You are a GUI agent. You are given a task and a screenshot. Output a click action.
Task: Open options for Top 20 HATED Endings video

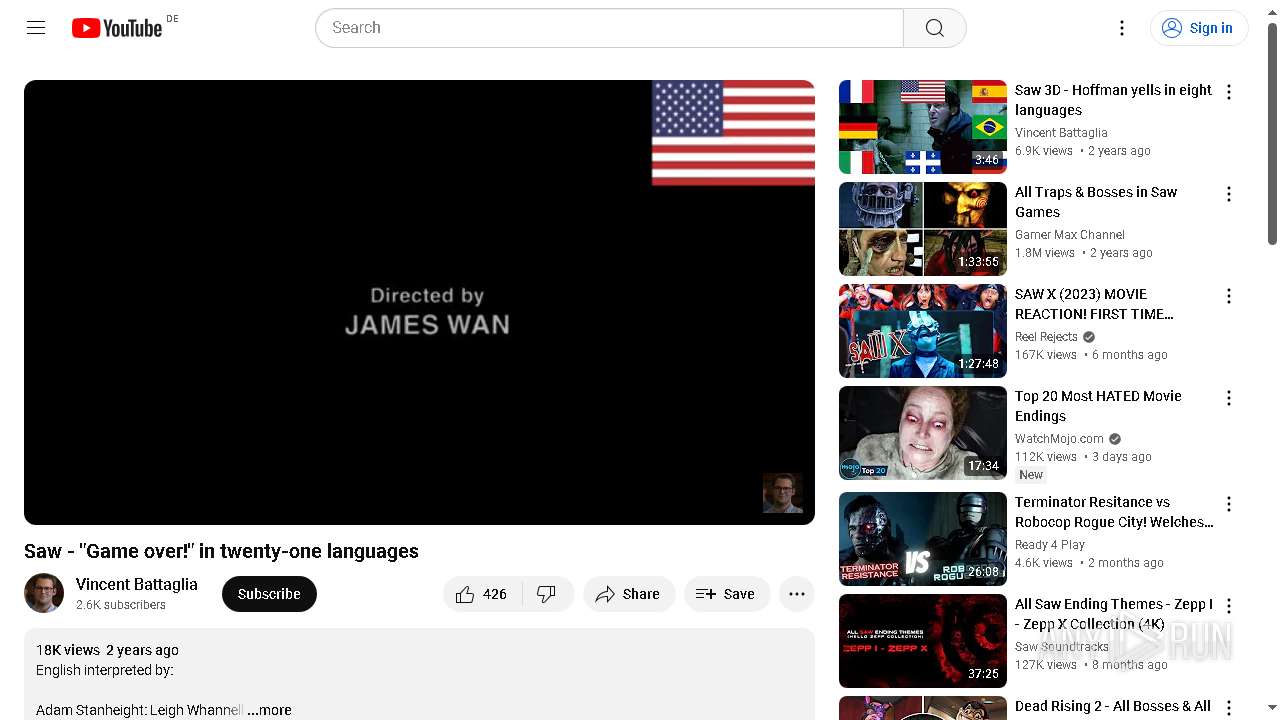click(1229, 398)
